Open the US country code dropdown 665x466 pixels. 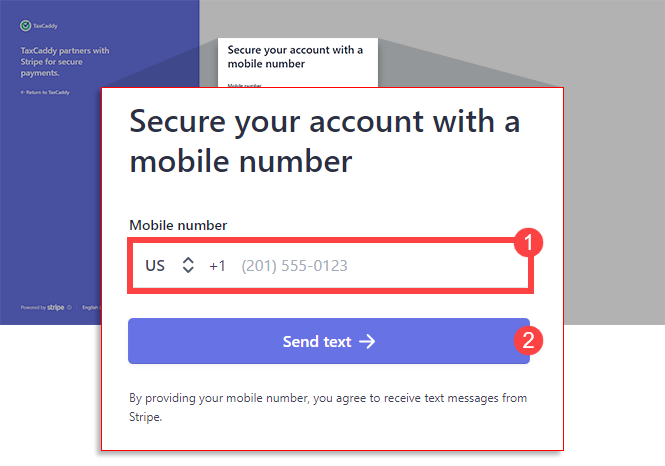[155, 266]
